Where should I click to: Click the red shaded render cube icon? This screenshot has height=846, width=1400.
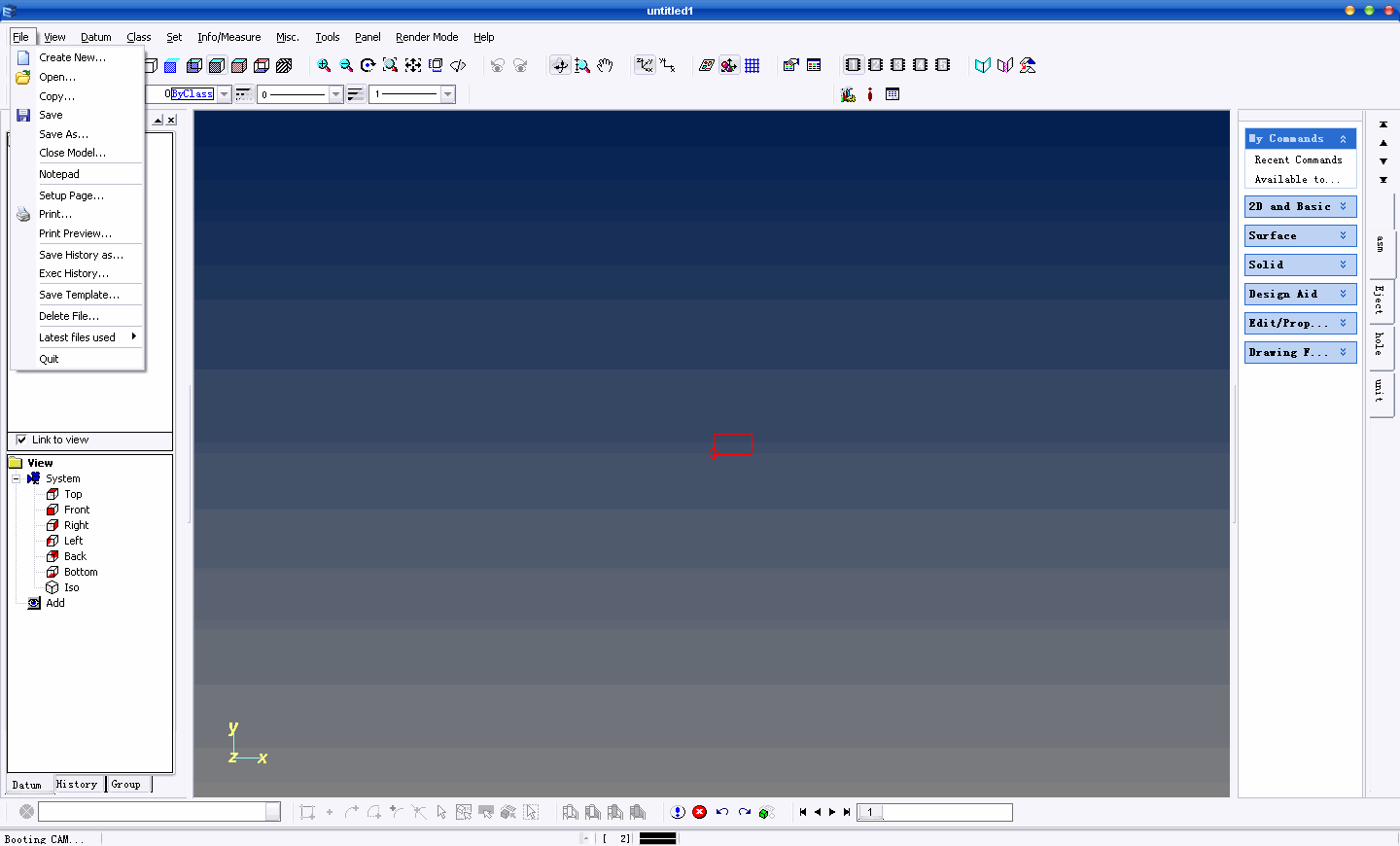tap(239, 65)
